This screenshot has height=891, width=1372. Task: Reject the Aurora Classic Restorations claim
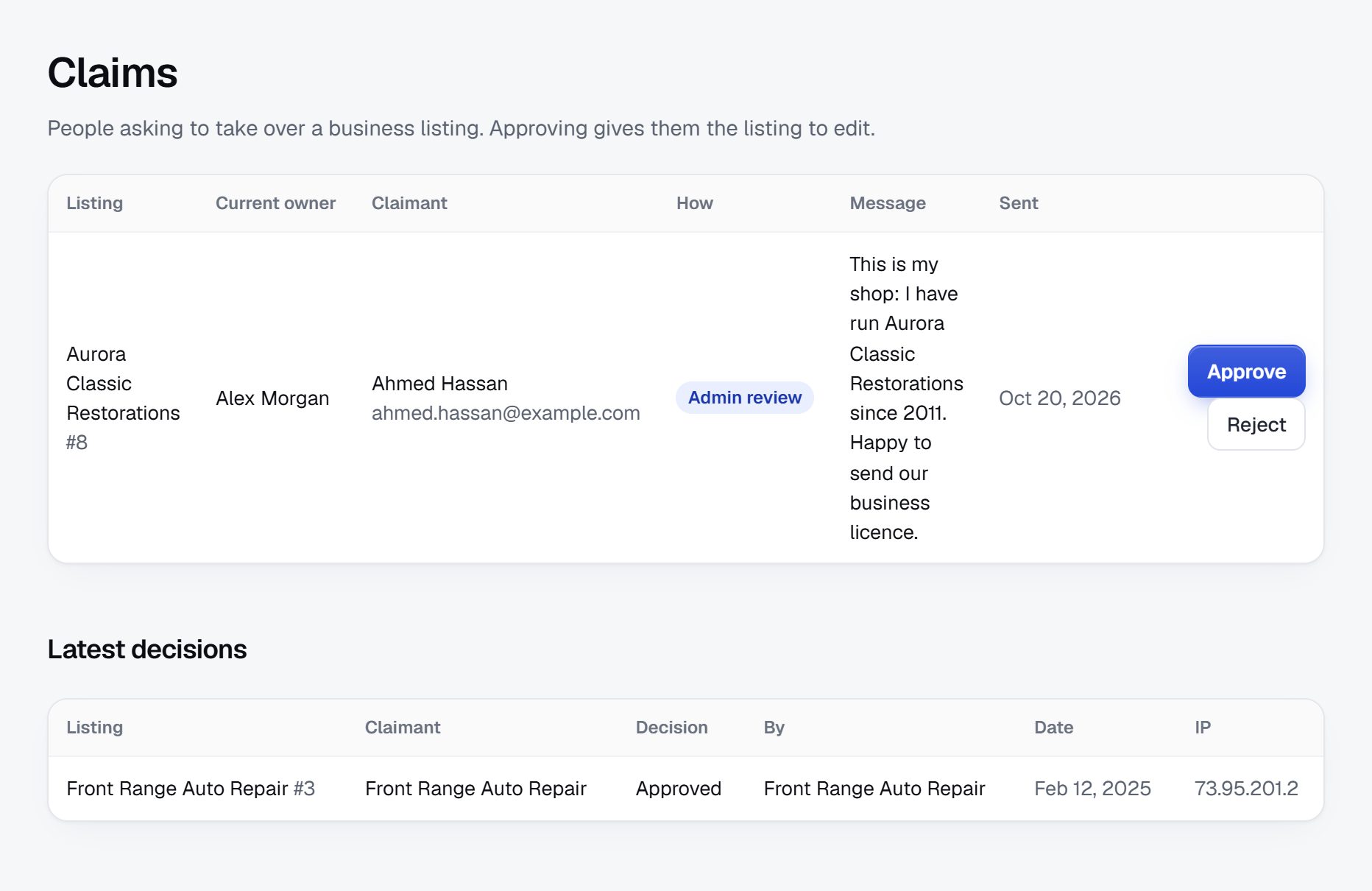1256,424
